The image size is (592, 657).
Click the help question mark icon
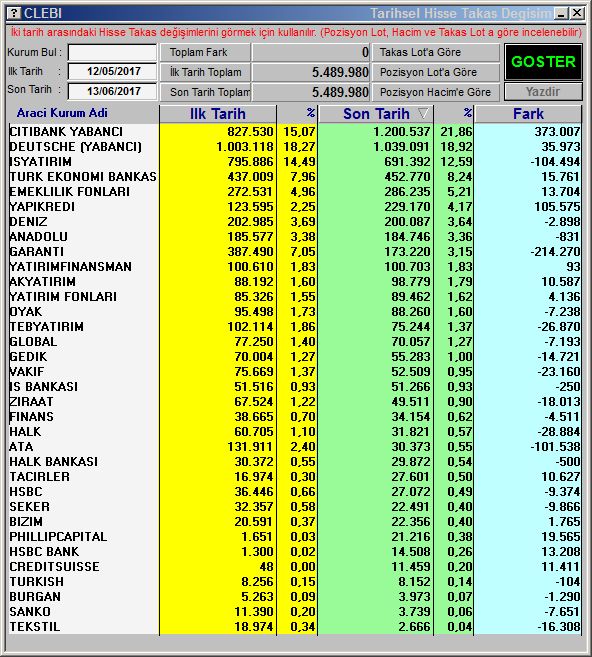(x=14, y=13)
